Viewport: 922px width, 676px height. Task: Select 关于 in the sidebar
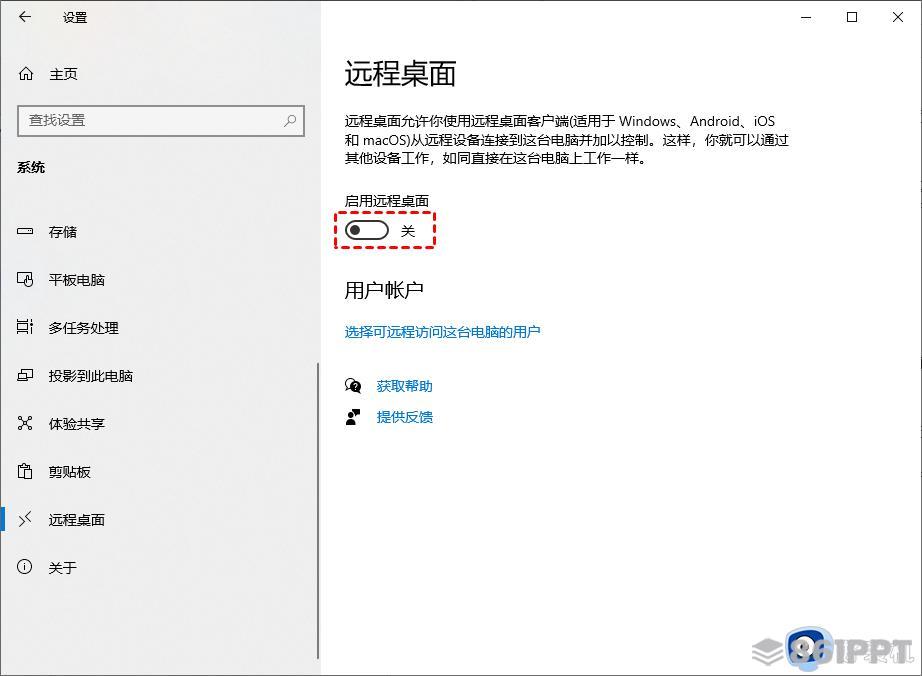pyautogui.click(x=63, y=568)
